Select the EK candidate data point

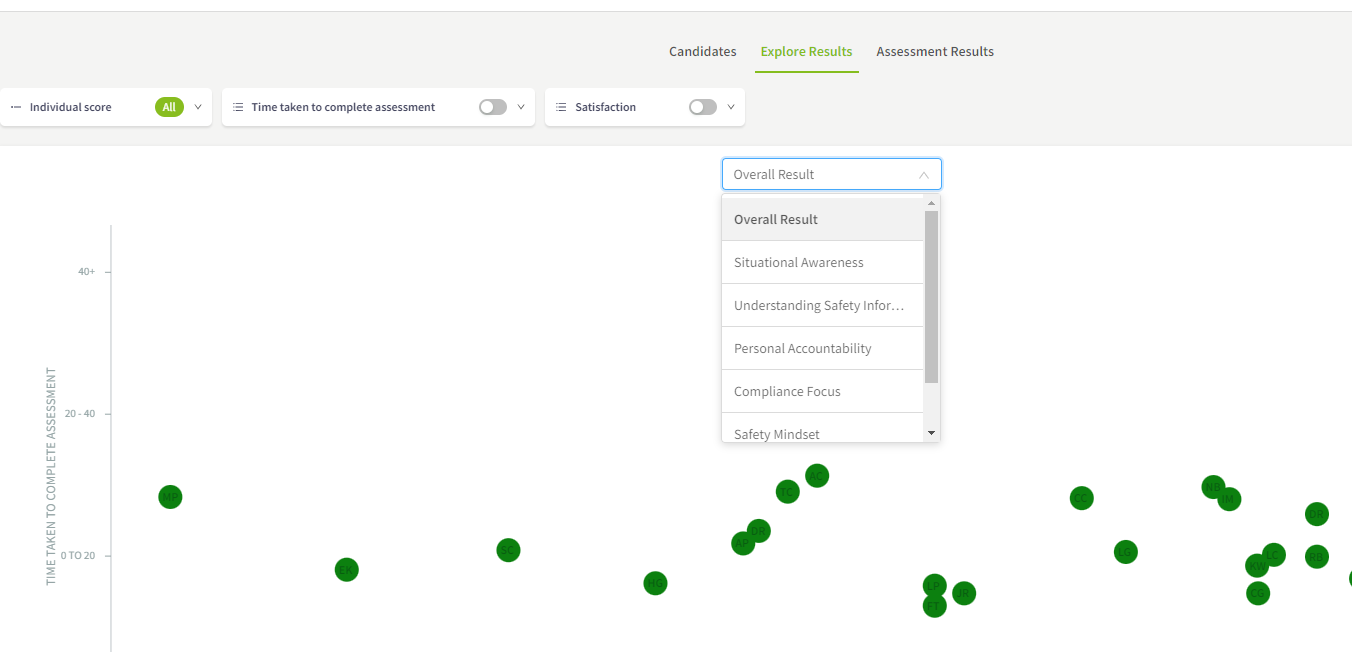point(346,570)
